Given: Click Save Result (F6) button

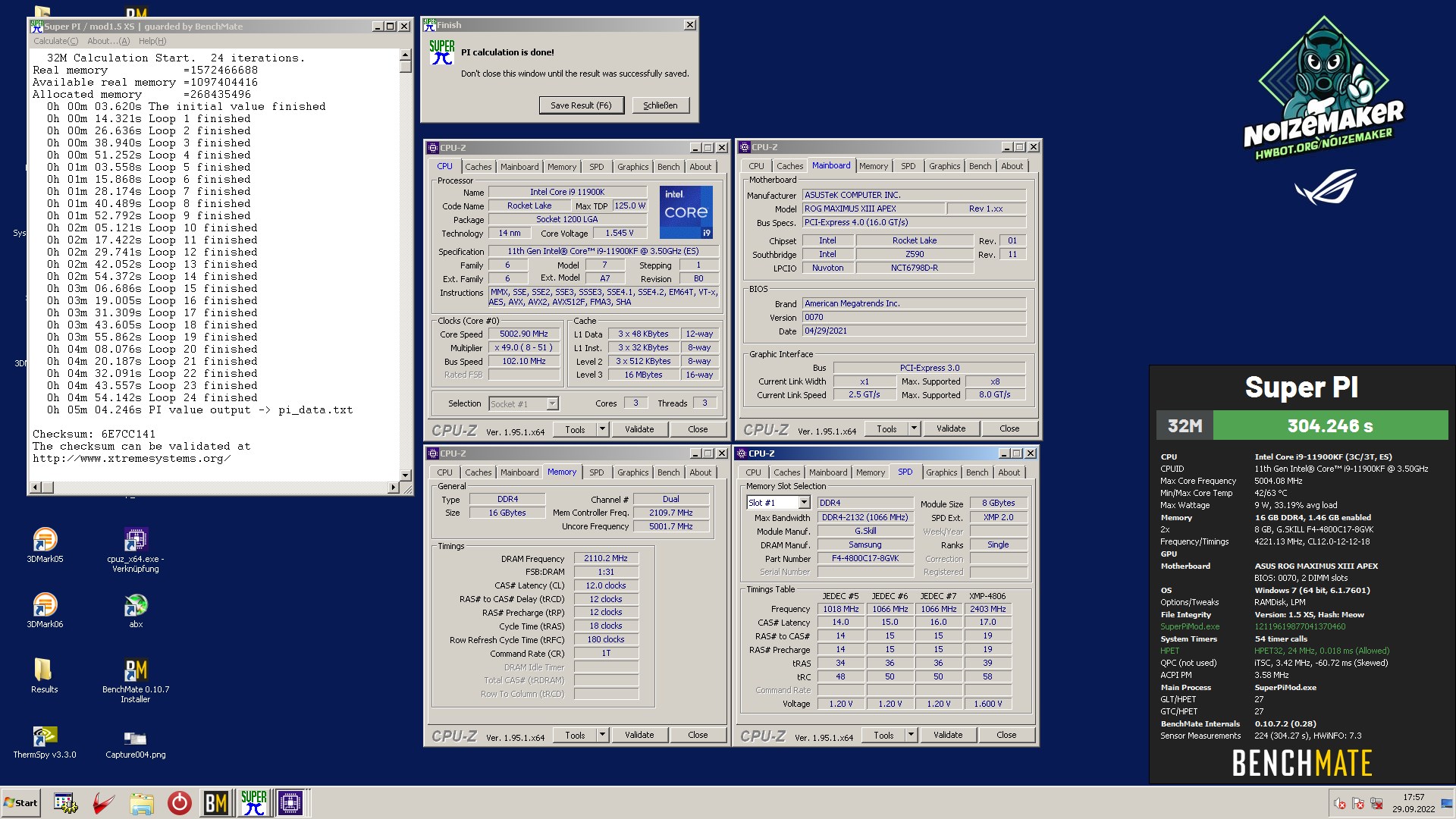Looking at the screenshot, I should (581, 105).
